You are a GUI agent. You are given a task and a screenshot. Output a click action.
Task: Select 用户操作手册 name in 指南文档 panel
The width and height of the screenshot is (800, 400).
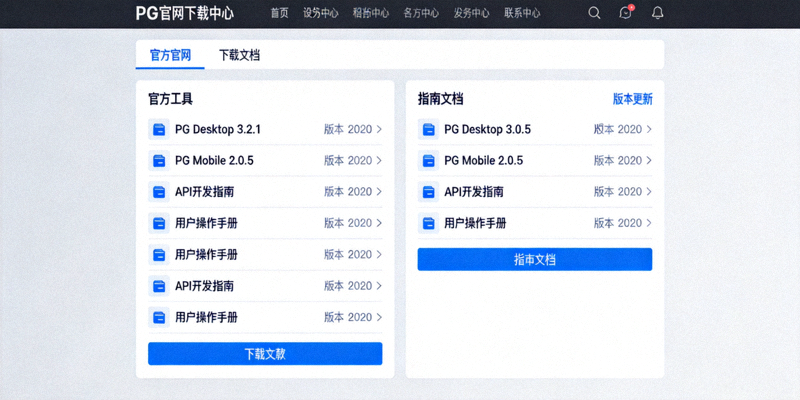pyautogui.click(x=476, y=223)
